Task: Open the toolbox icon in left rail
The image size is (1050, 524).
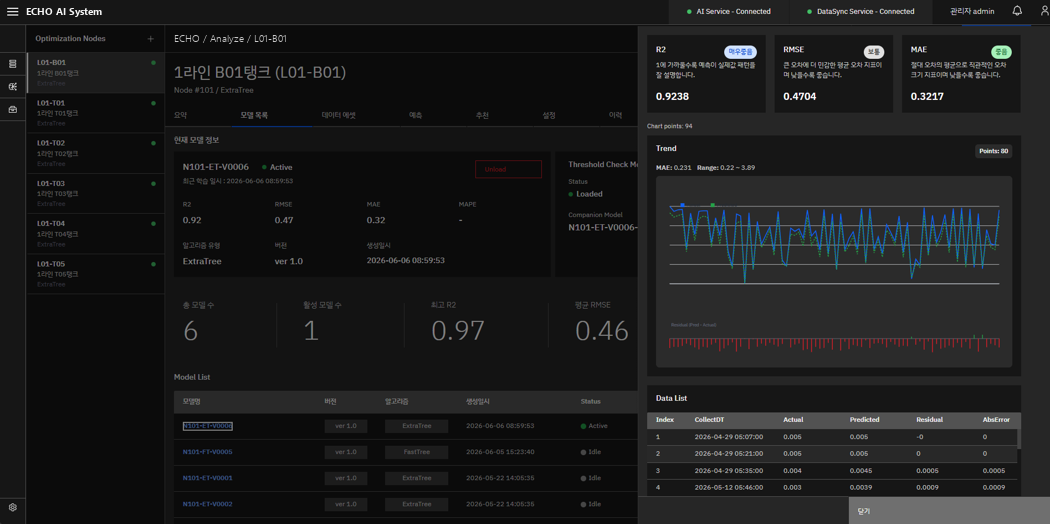Action: 13,109
